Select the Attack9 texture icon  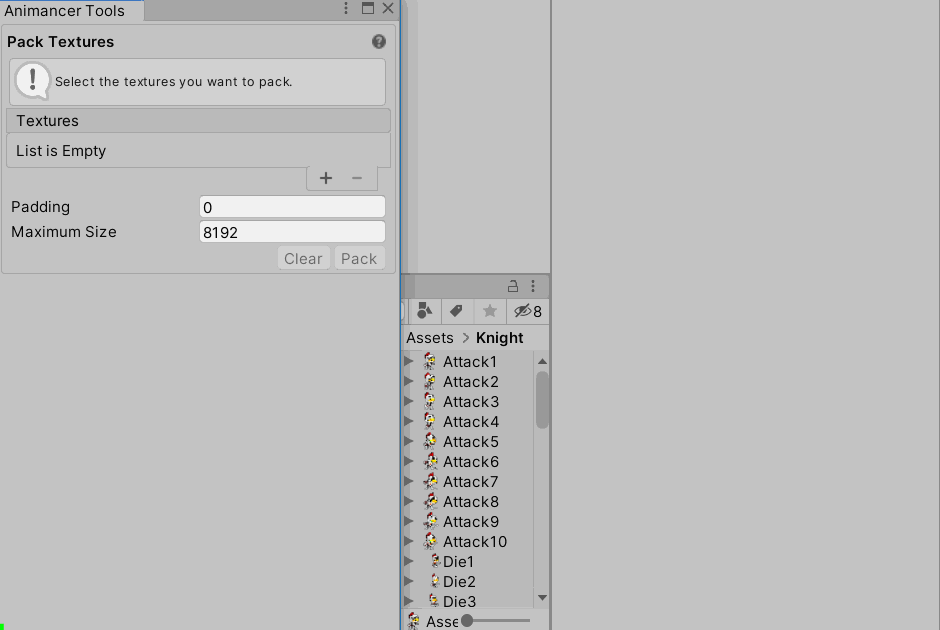pos(430,521)
